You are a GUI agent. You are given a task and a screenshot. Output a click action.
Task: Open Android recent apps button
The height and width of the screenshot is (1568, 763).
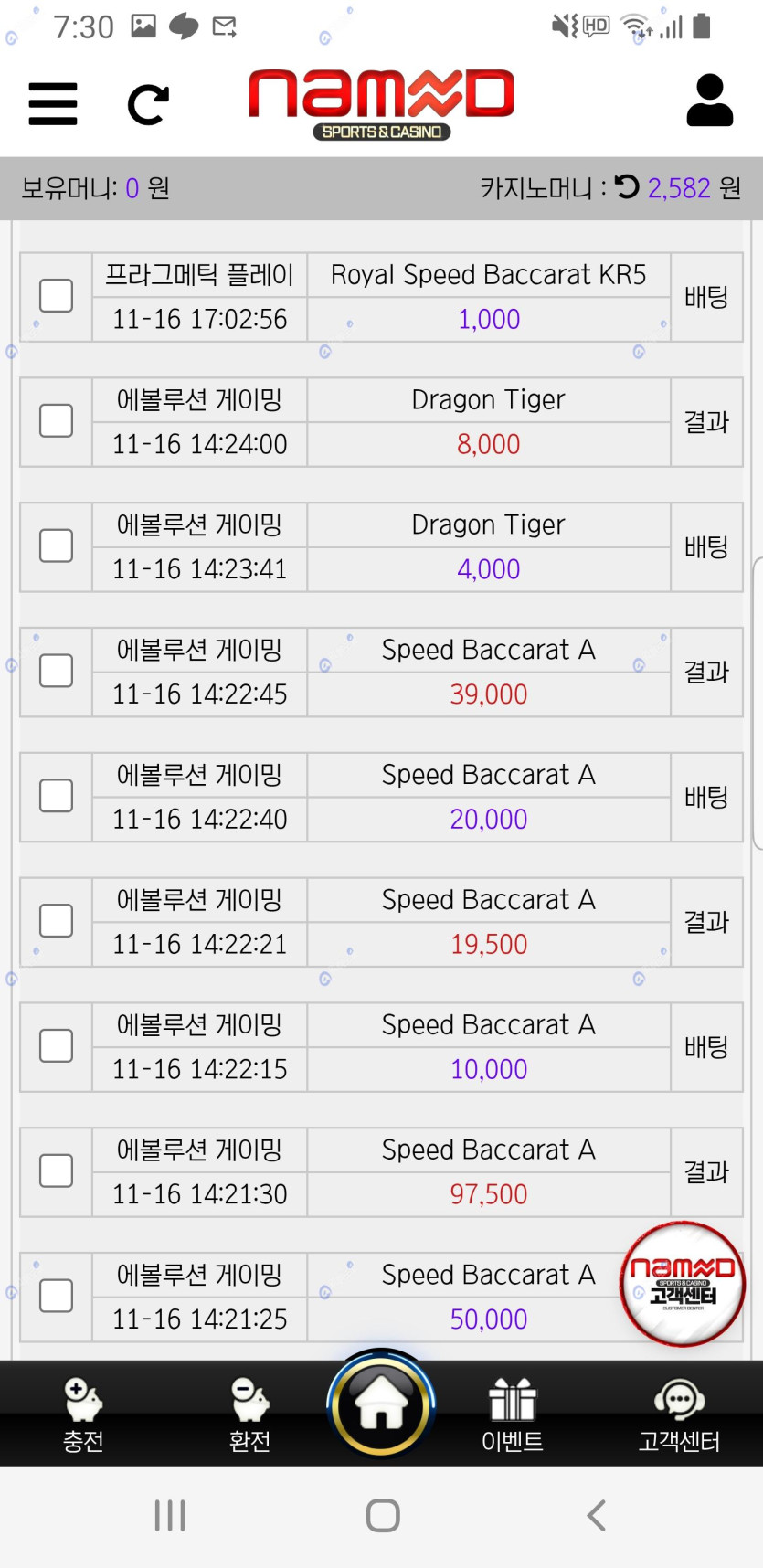170,1515
